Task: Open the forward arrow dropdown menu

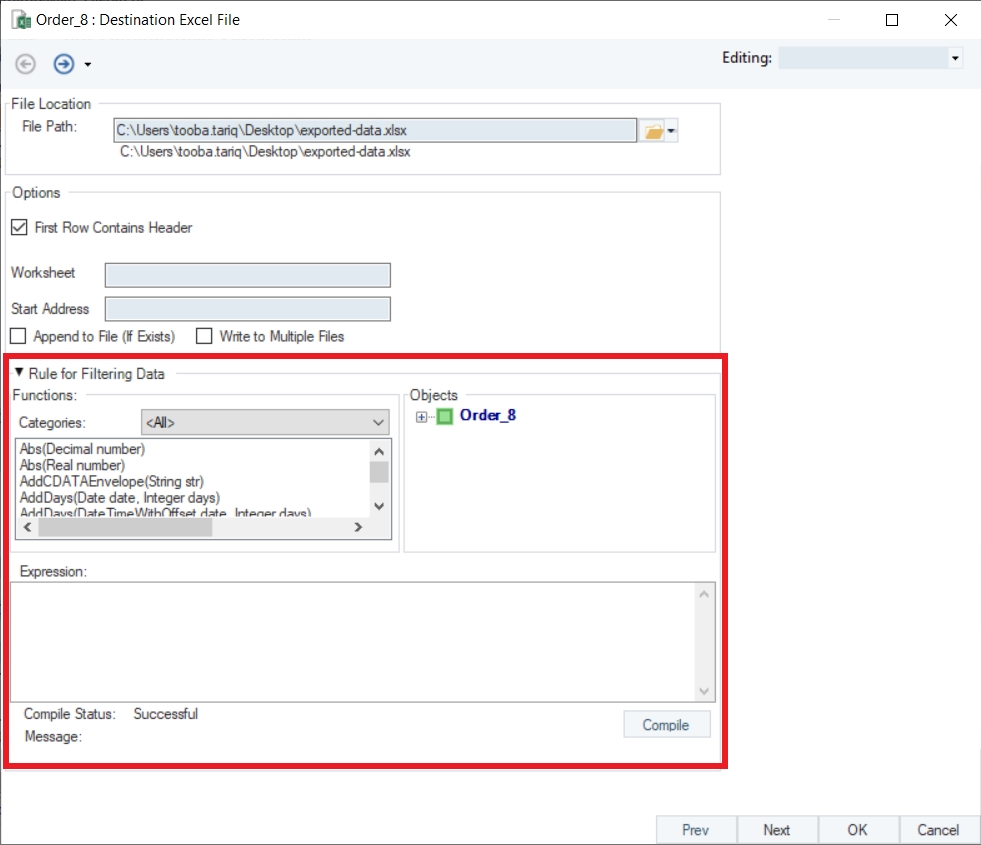Action: [x=88, y=65]
